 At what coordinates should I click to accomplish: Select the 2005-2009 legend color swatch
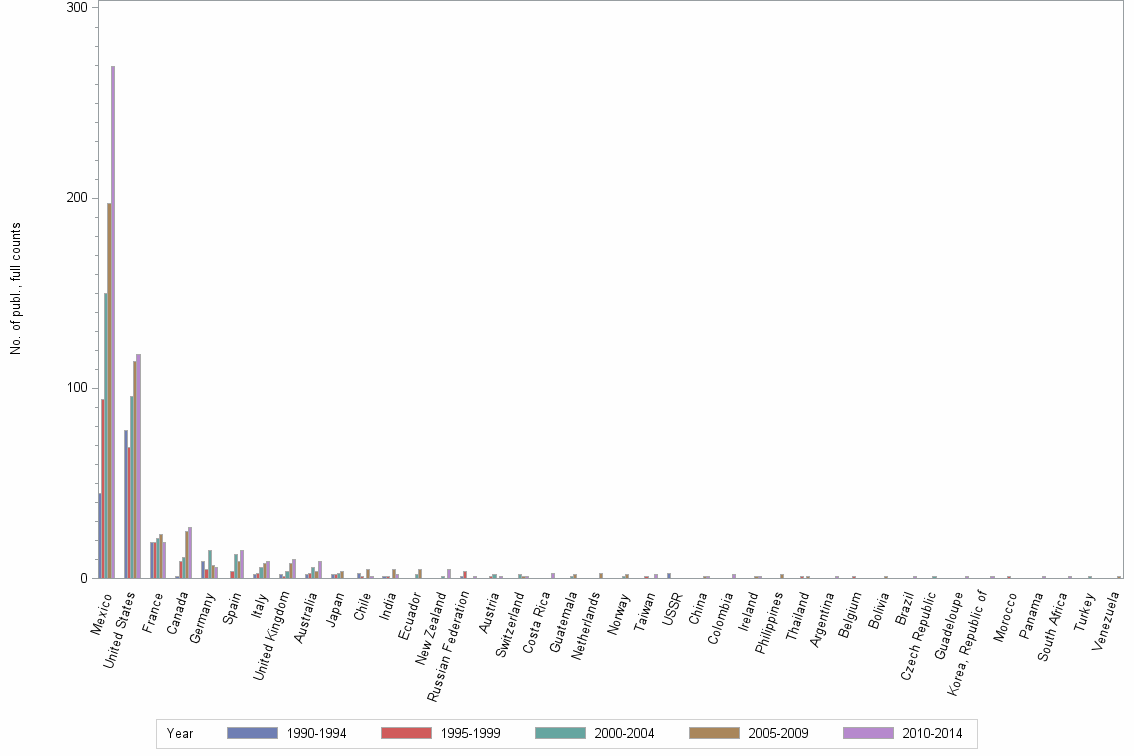coord(713,733)
